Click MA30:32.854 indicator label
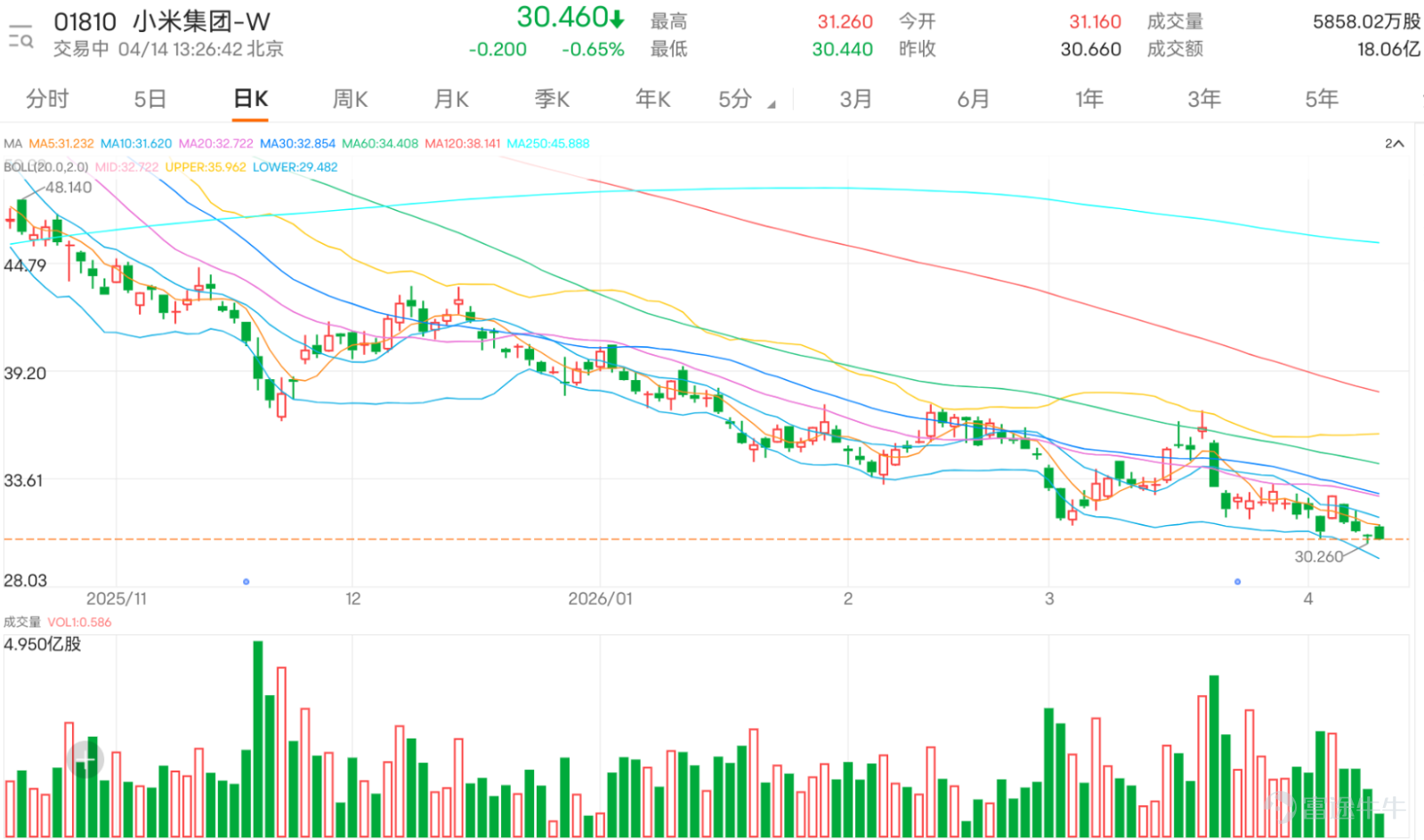The height and width of the screenshot is (840, 1424). [298, 143]
